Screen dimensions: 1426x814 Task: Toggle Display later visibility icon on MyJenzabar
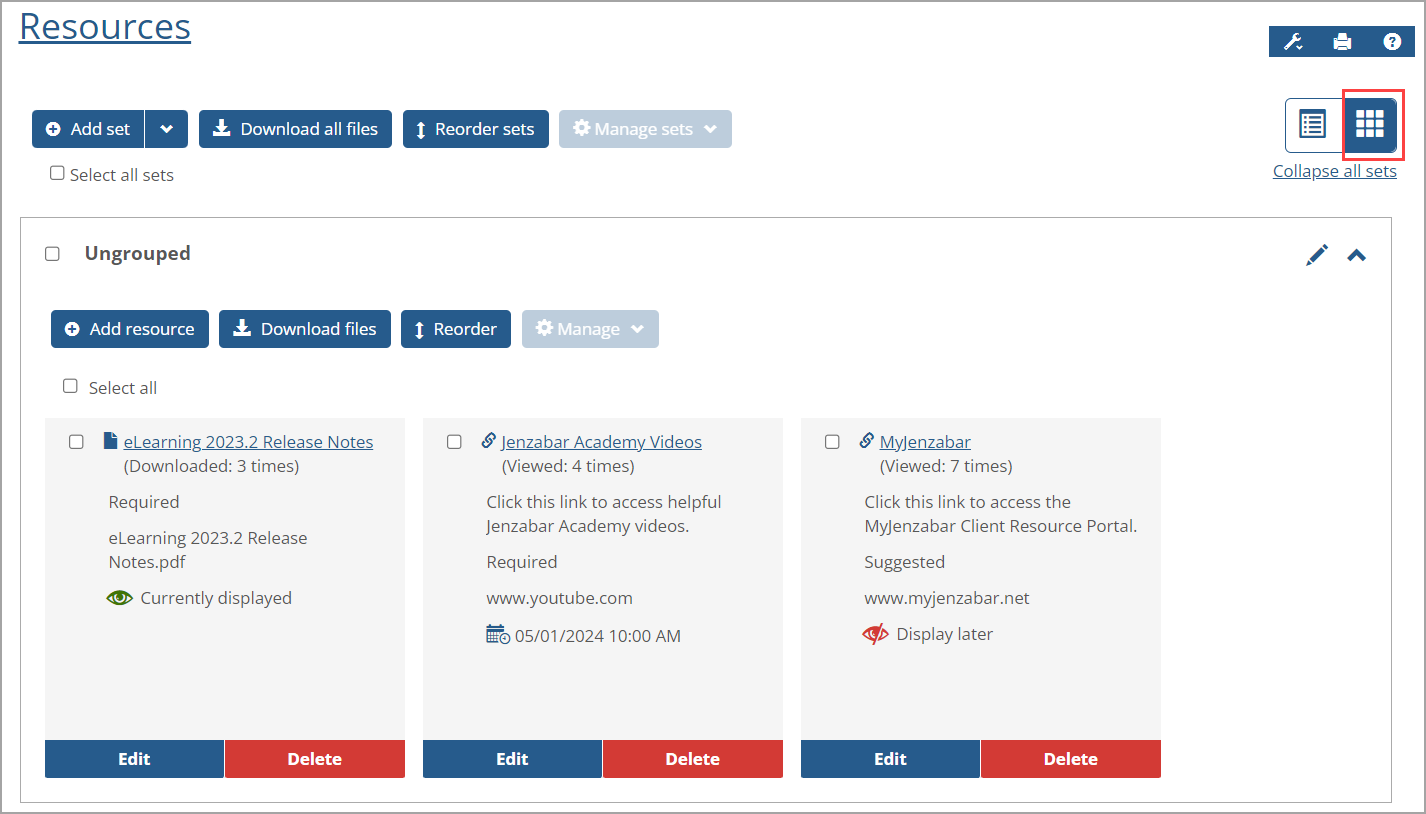(x=875, y=633)
